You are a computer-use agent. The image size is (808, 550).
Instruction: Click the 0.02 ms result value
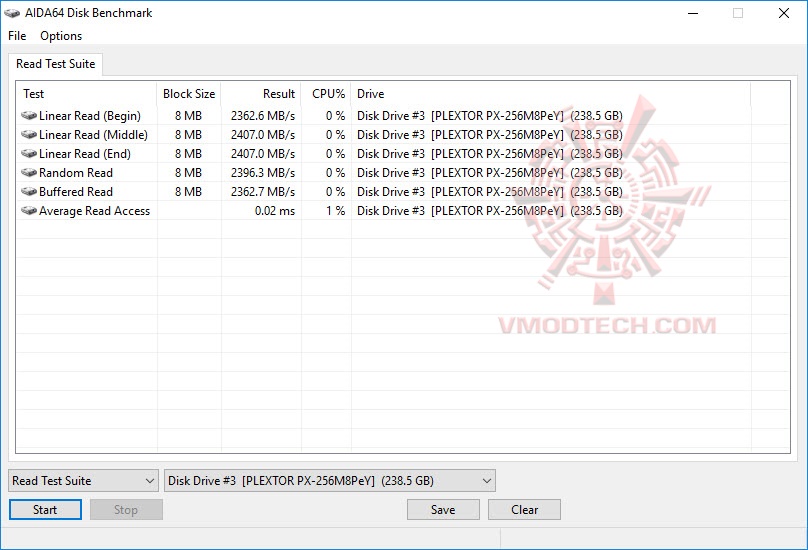click(x=275, y=211)
